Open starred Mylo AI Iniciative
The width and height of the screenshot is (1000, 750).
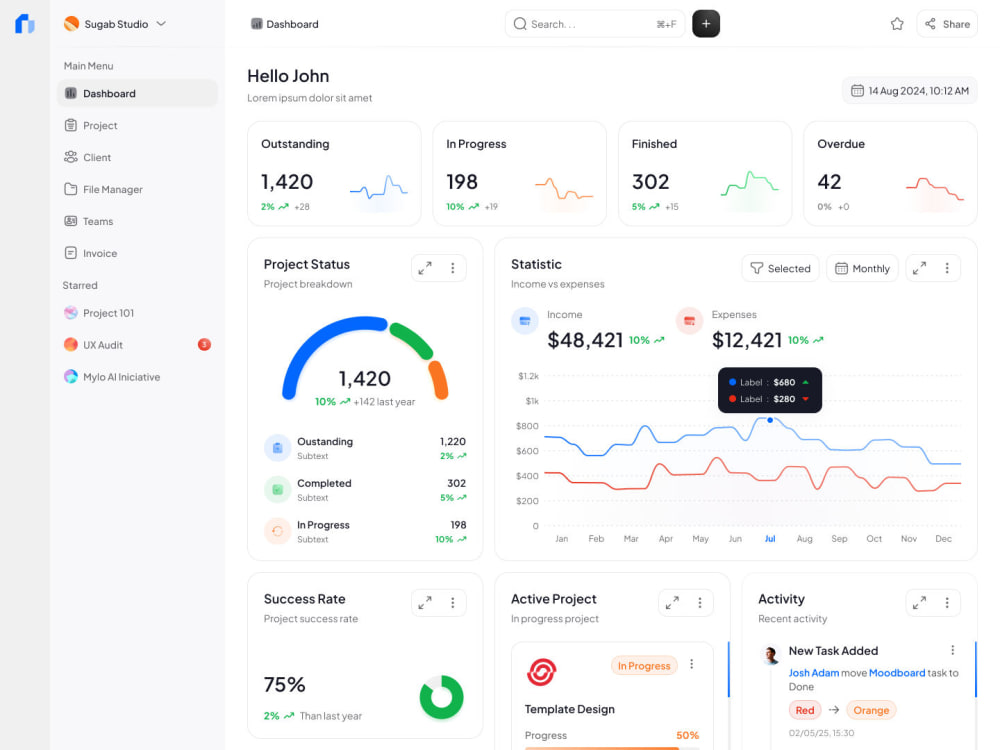click(137, 376)
